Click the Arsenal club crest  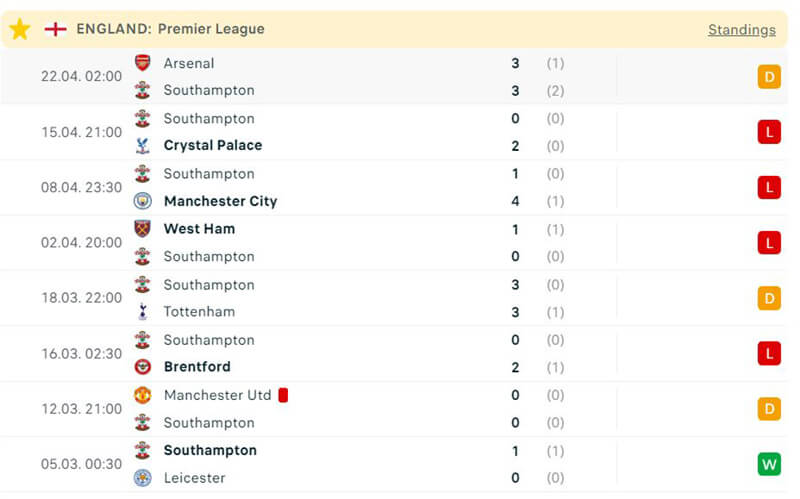(x=143, y=63)
